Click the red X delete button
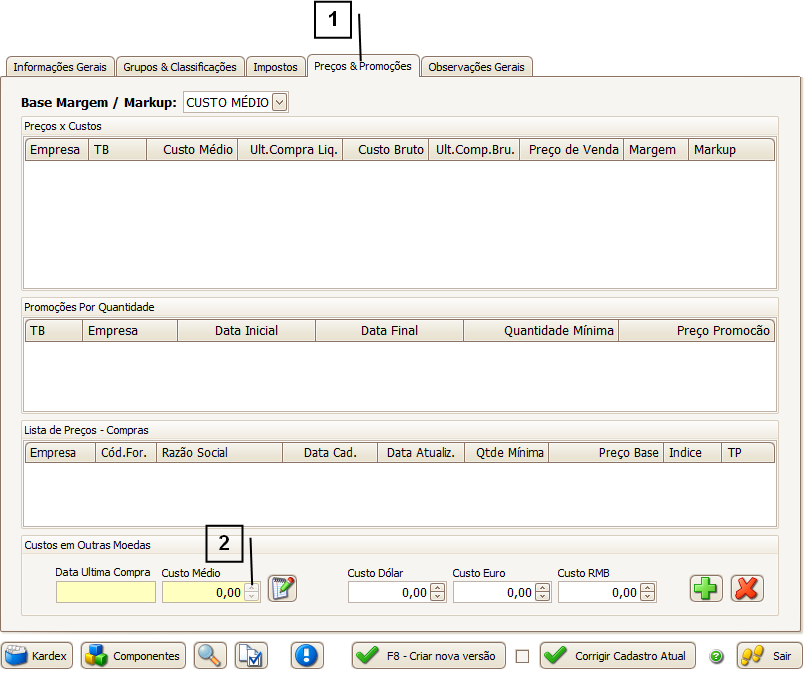Viewport: 808px width, 679px height. [746, 588]
